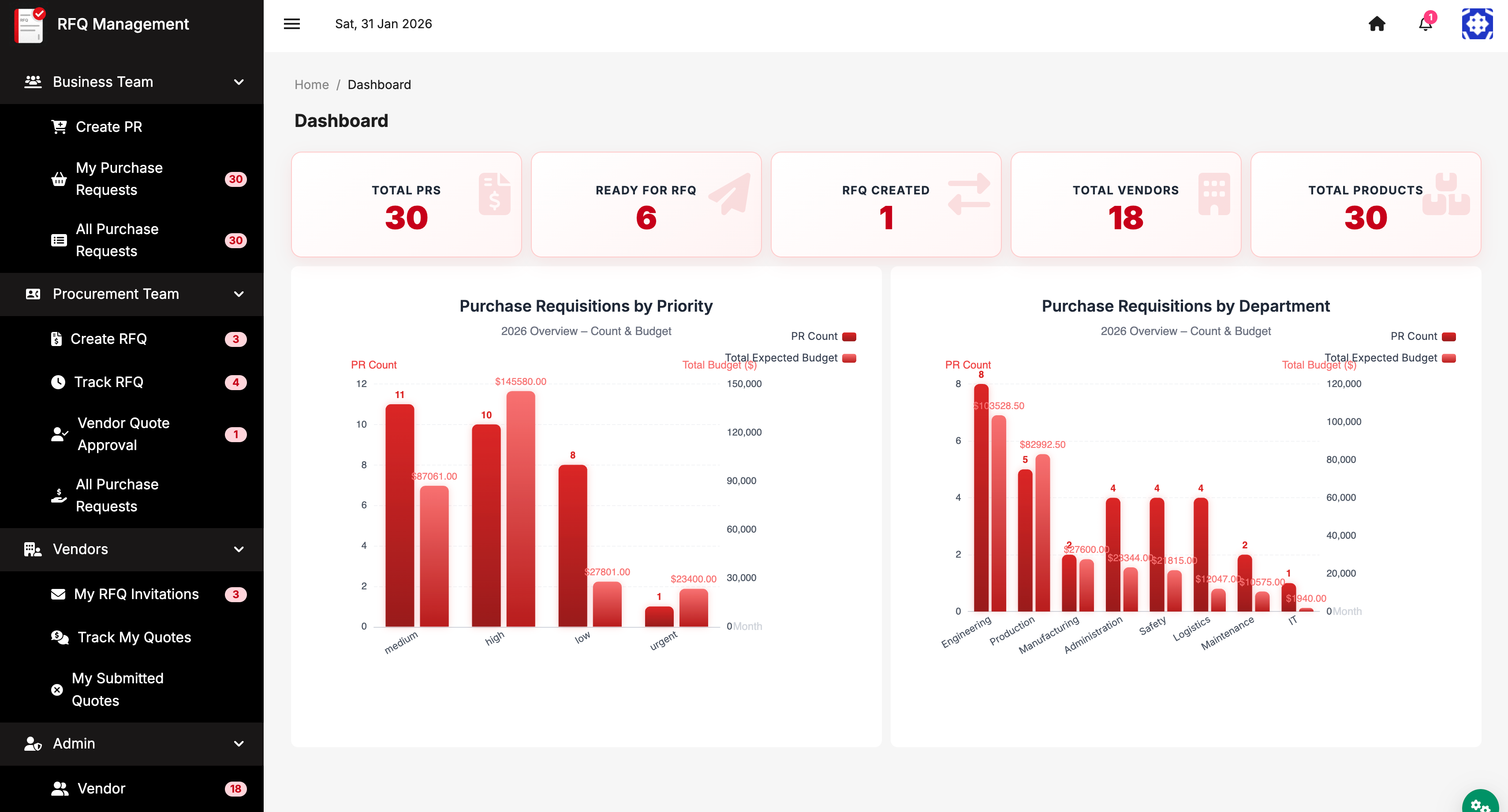Open Vendor Quote Approval menu item

[123, 434]
